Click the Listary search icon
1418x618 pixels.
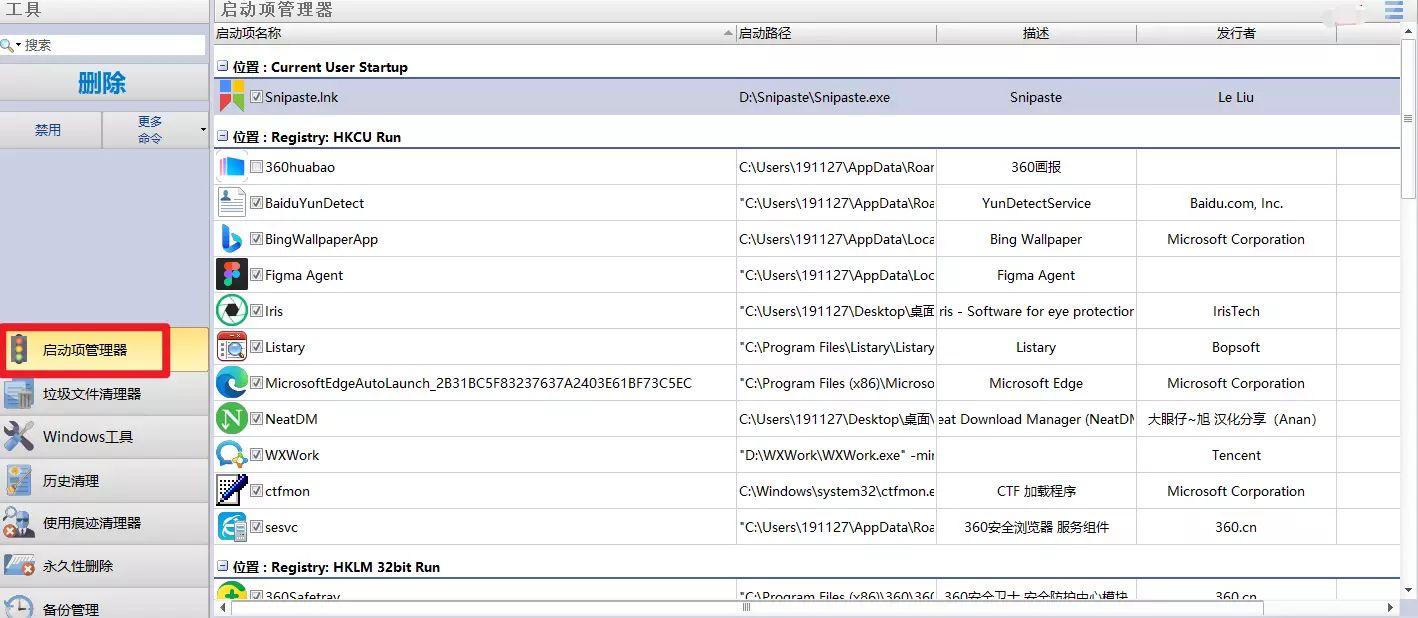click(232, 347)
